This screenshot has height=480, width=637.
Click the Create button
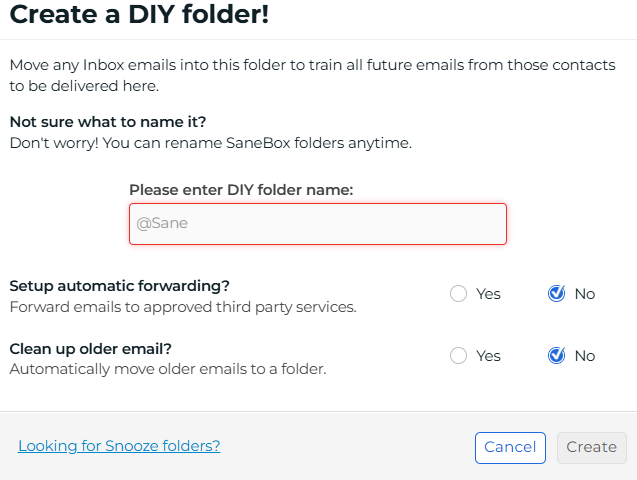[x=591, y=447]
